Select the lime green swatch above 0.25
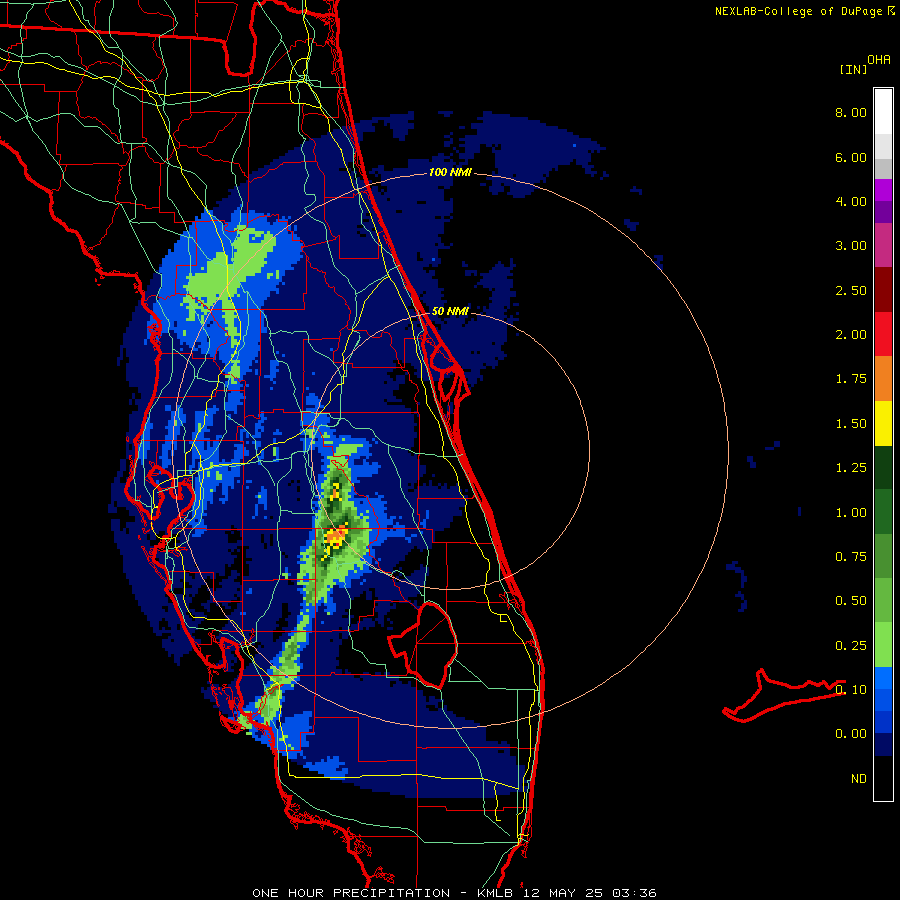Viewport: 900px width, 900px height. 883,645
